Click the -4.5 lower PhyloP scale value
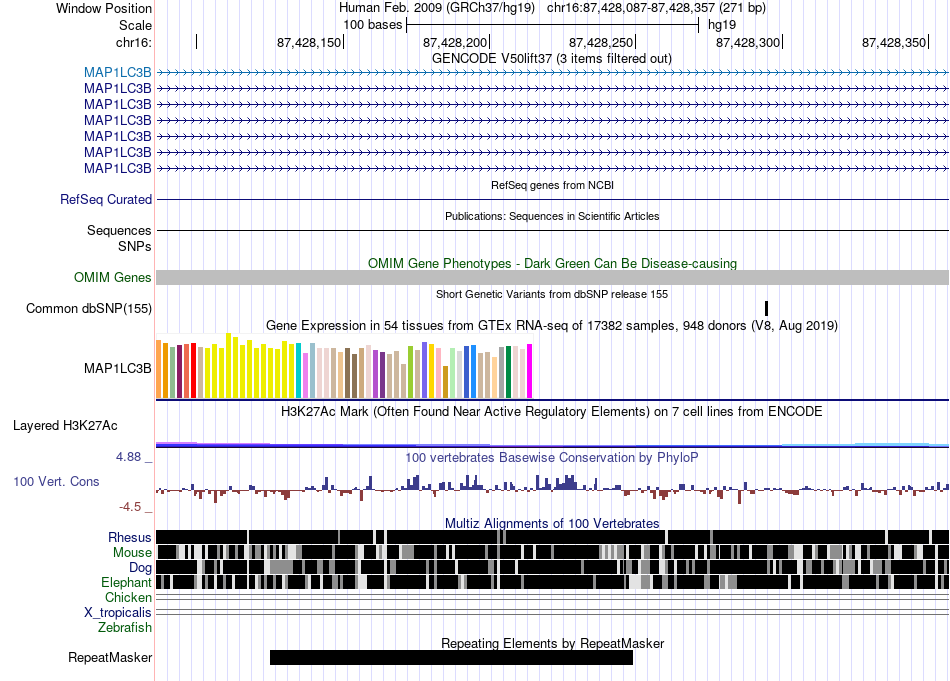 (x=130, y=507)
